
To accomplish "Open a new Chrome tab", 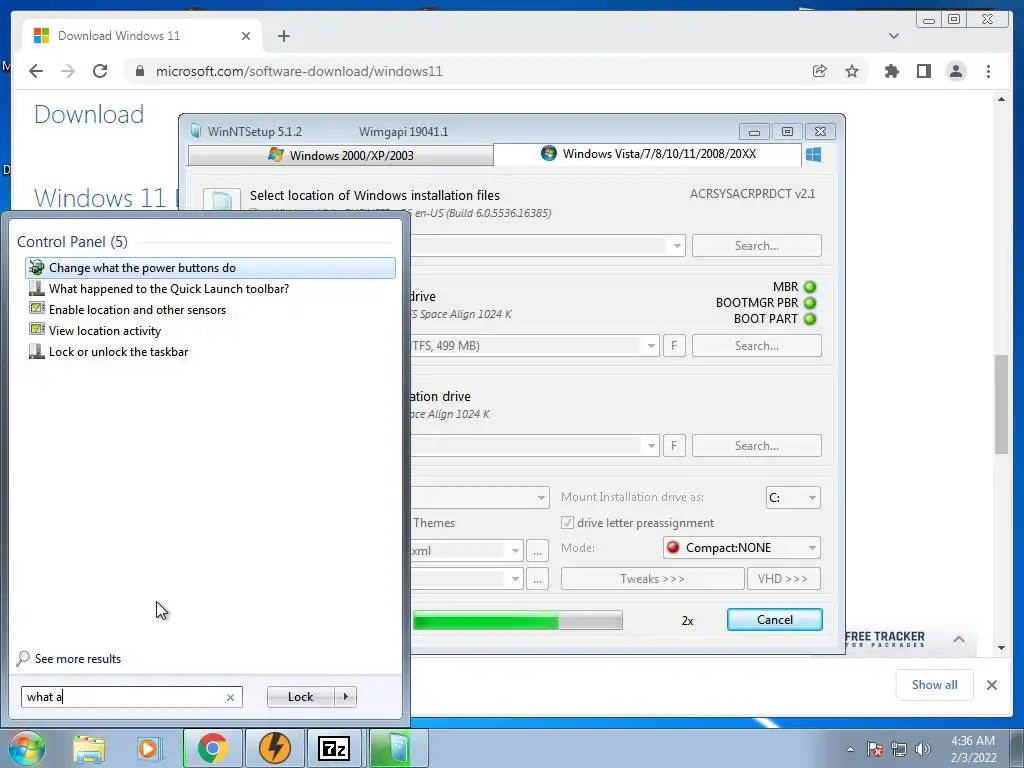I will click(x=283, y=36).
